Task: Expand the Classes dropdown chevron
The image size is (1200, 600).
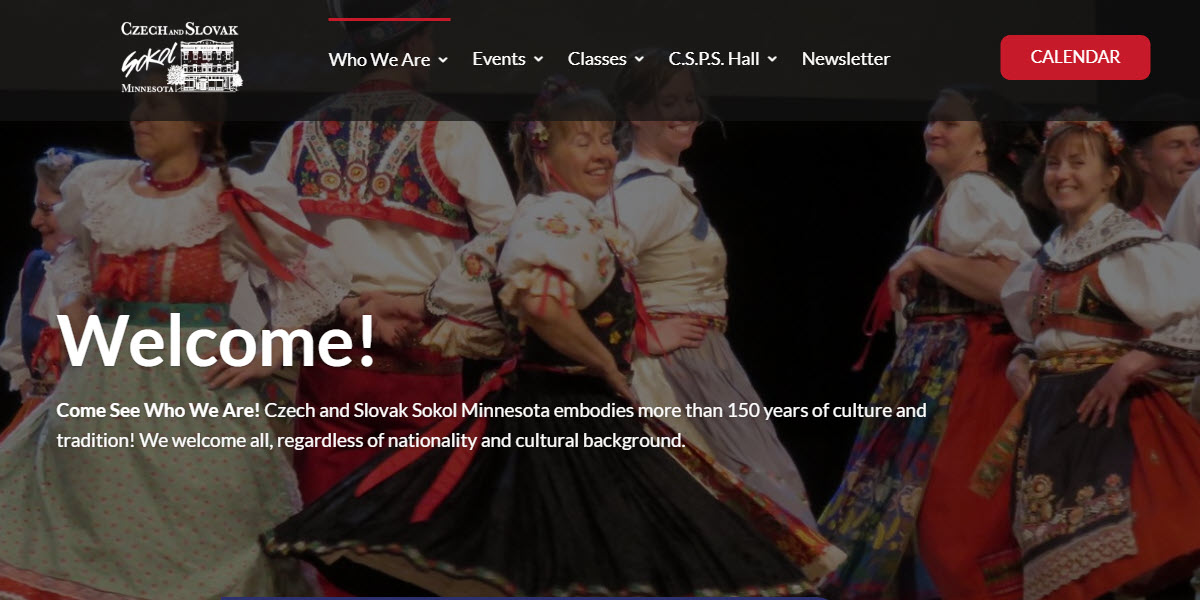Action: (639, 60)
